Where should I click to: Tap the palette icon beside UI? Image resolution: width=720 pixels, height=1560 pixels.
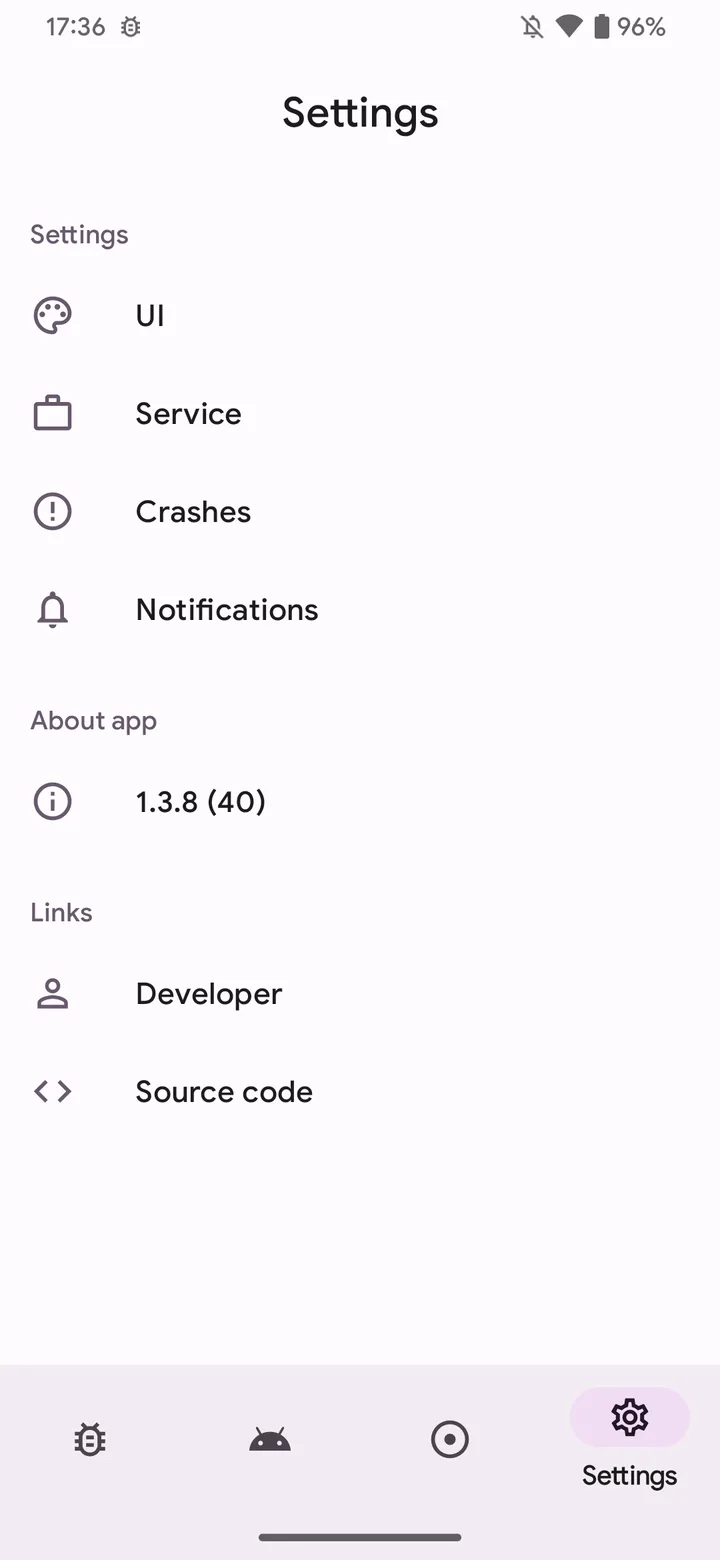point(52,316)
